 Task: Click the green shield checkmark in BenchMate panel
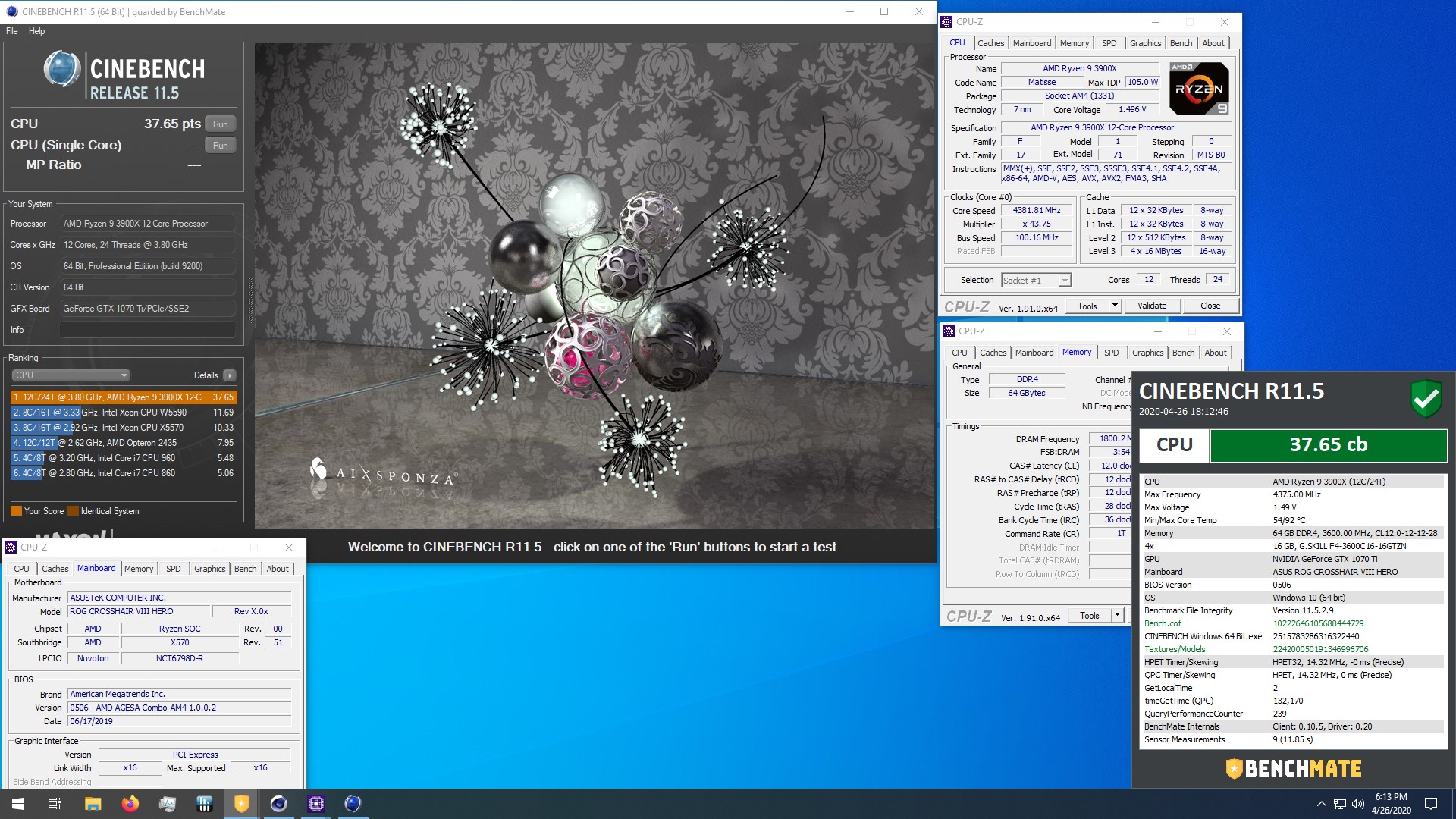(1426, 398)
